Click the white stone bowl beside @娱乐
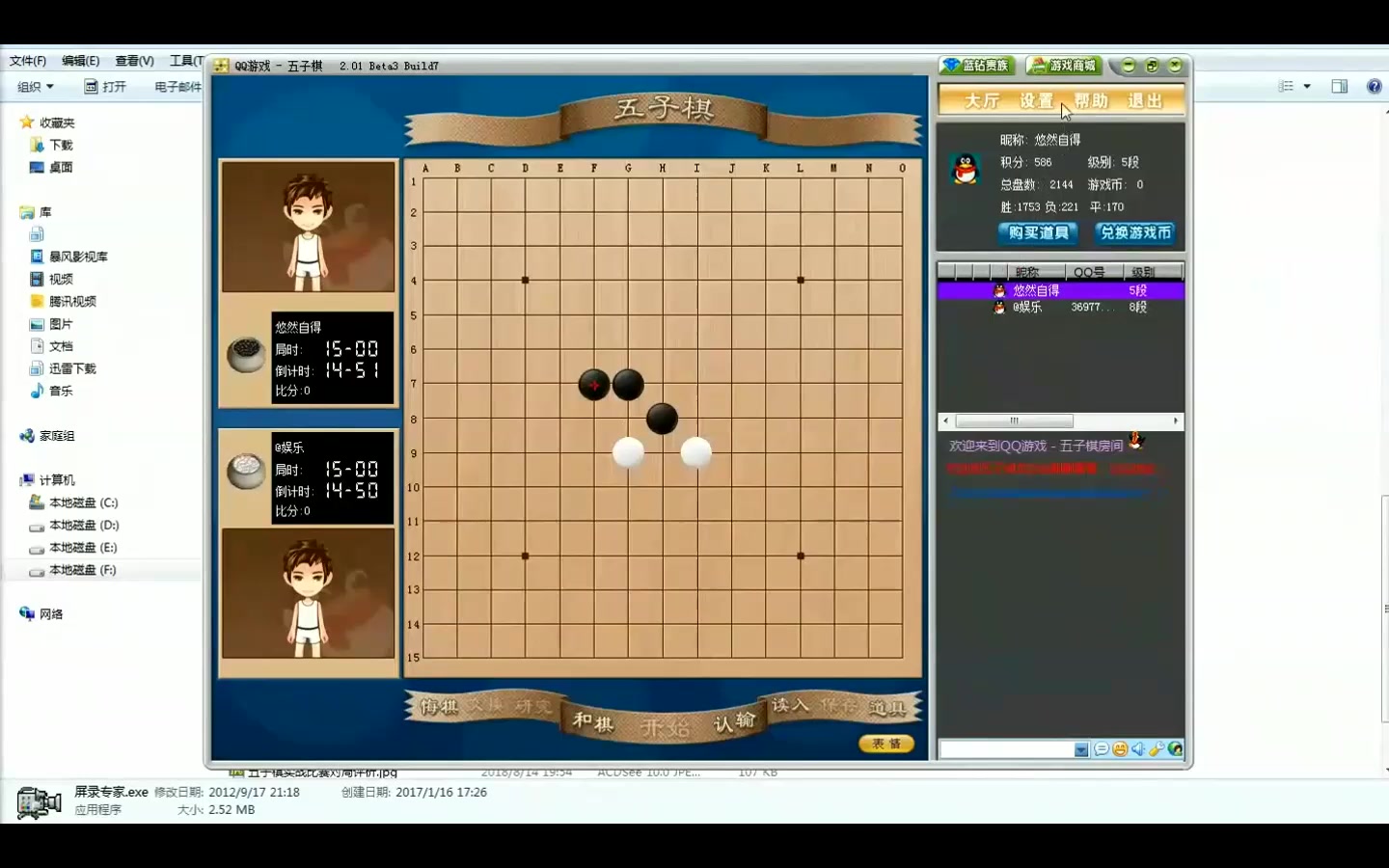The width and height of the screenshot is (1389, 868). [x=246, y=472]
